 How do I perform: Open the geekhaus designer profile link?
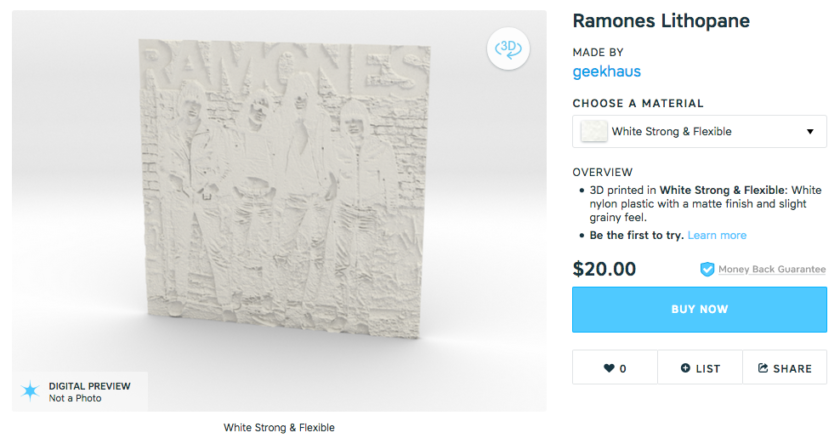click(x=606, y=72)
